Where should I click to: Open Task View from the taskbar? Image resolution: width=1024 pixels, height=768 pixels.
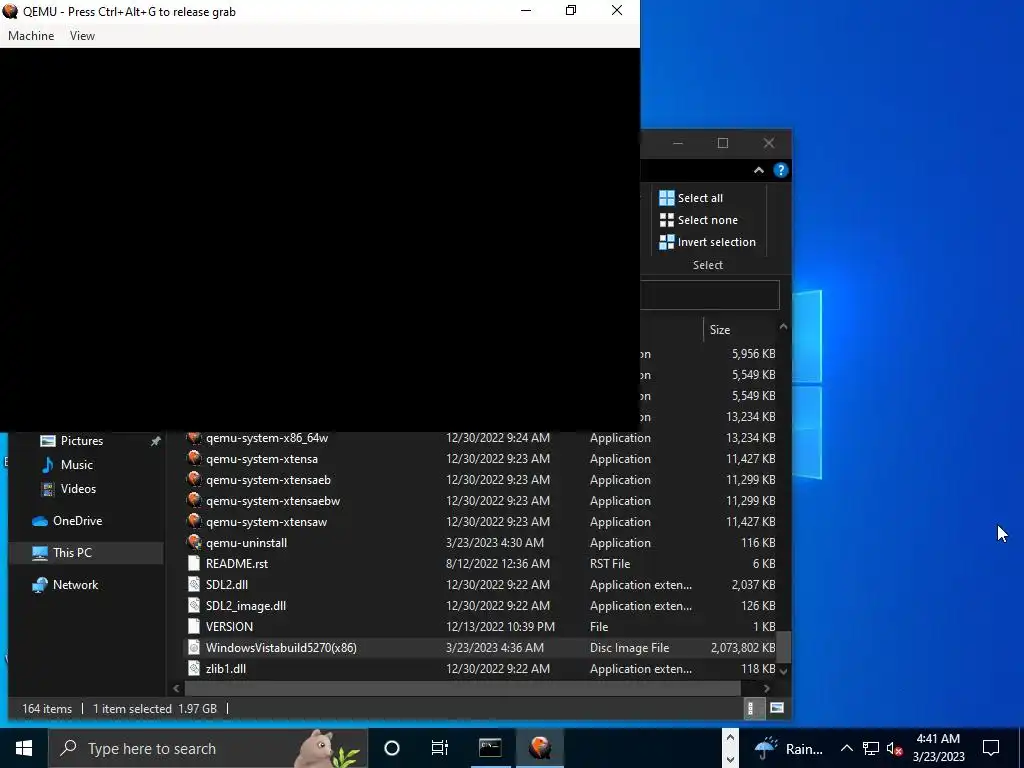[x=440, y=748]
